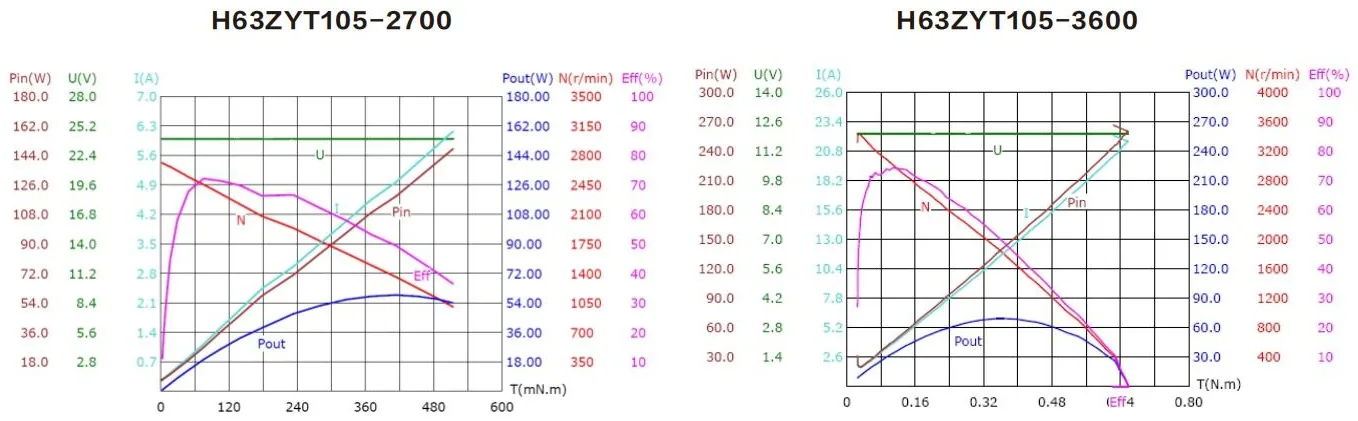Screen dimensions: 1358x421
Task: Select the 0.80 torque axis tick label
Action: [x=1188, y=403]
